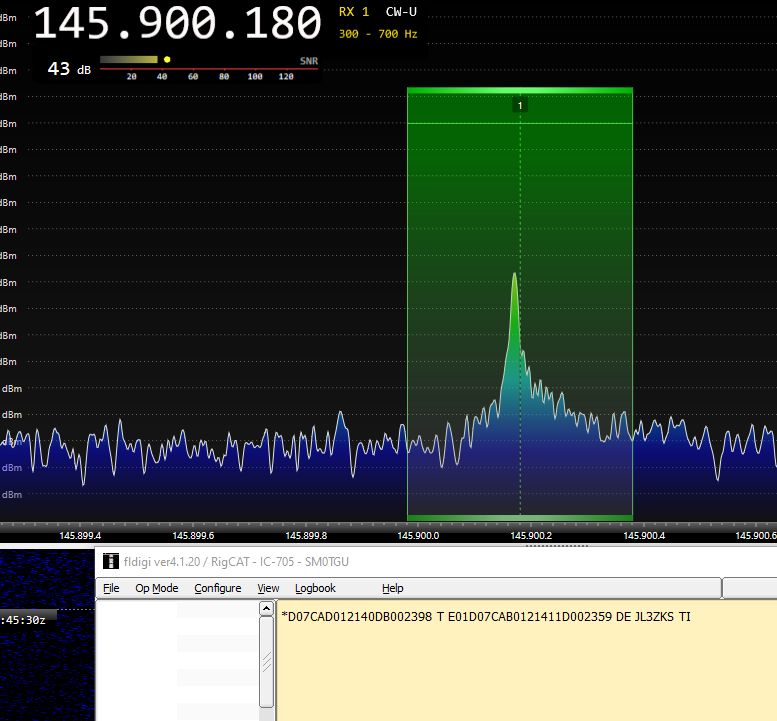The width and height of the screenshot is (777, 721).
Task: Click the 145.900.2 frequency scale label
Action: (531, 536)
